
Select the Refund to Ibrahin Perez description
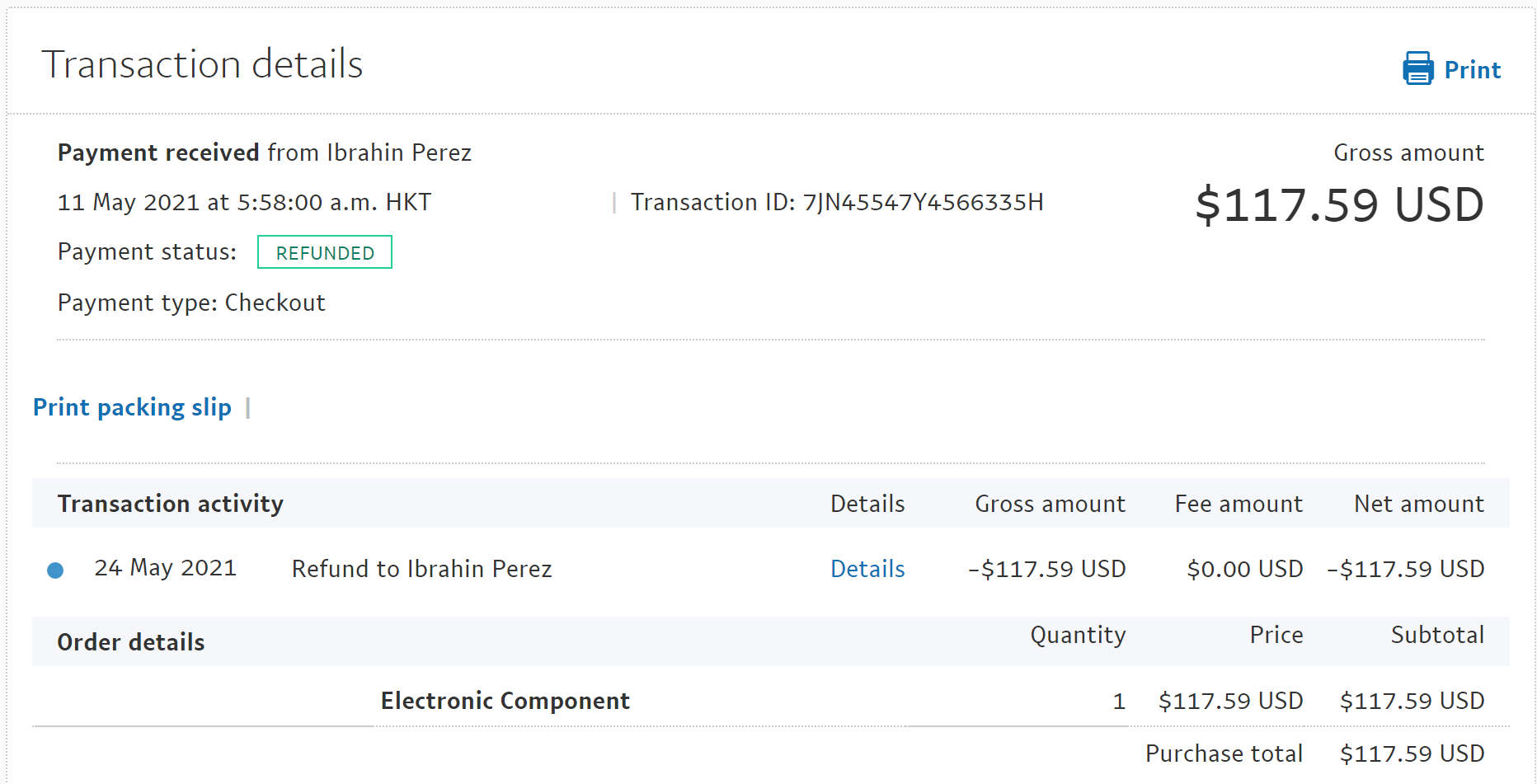tap(421, 569)
